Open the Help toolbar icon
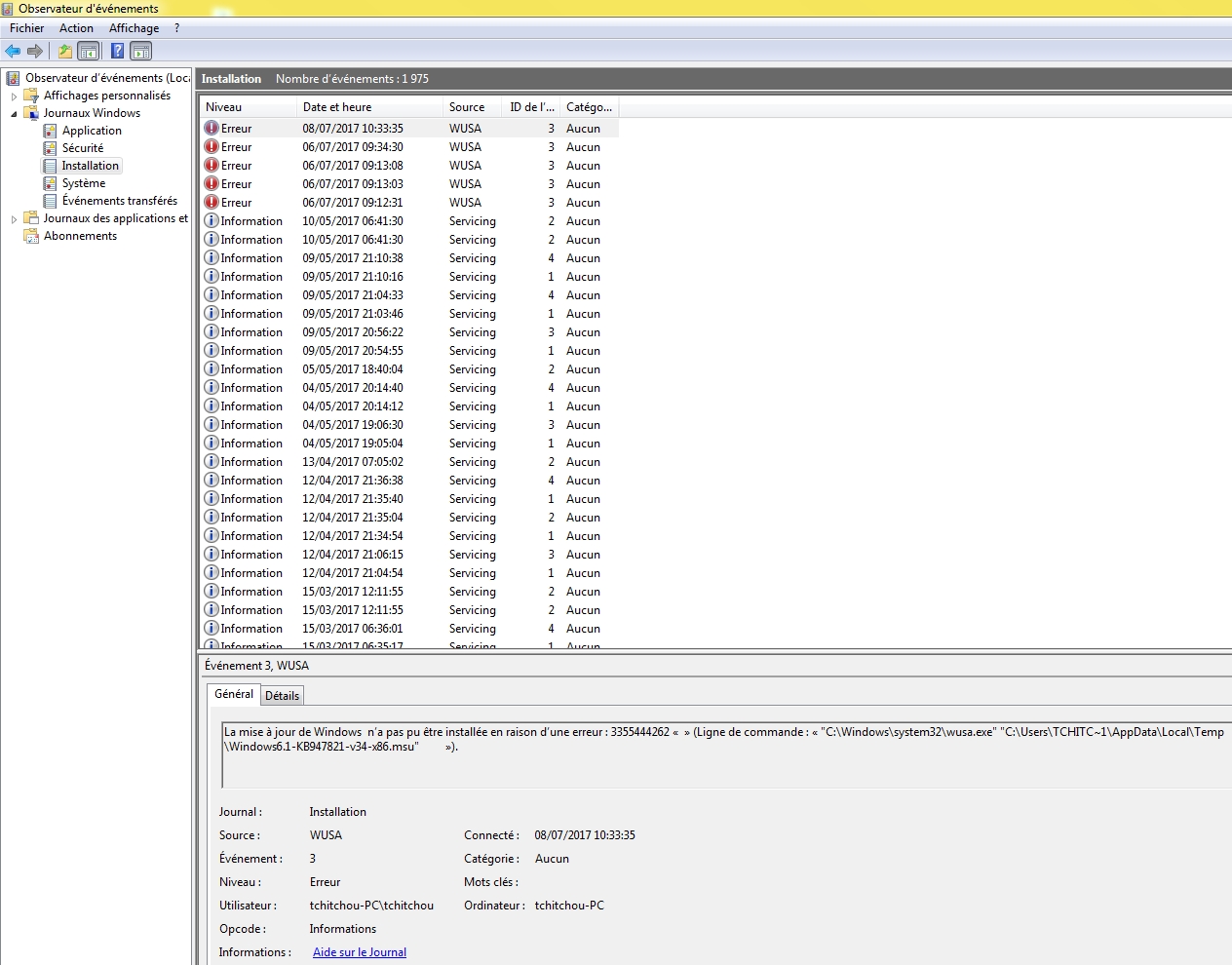Image resolution: width=1232 pixels, height=965 pixels. [117, 51]
